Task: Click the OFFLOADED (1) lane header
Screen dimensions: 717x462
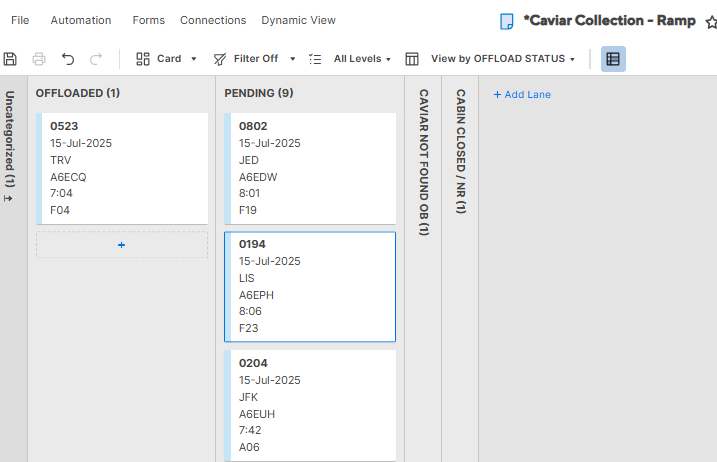Action: (78, 93)
